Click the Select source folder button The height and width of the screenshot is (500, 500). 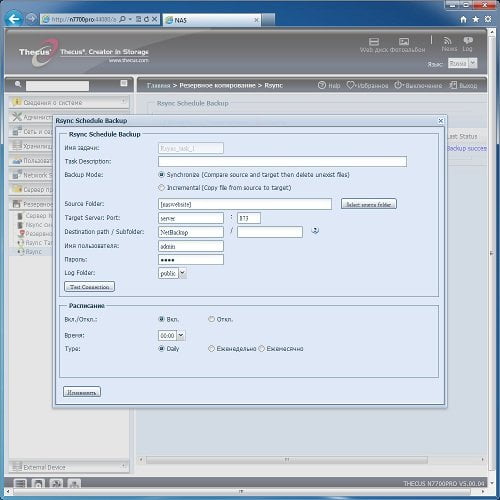pos(369,204)
